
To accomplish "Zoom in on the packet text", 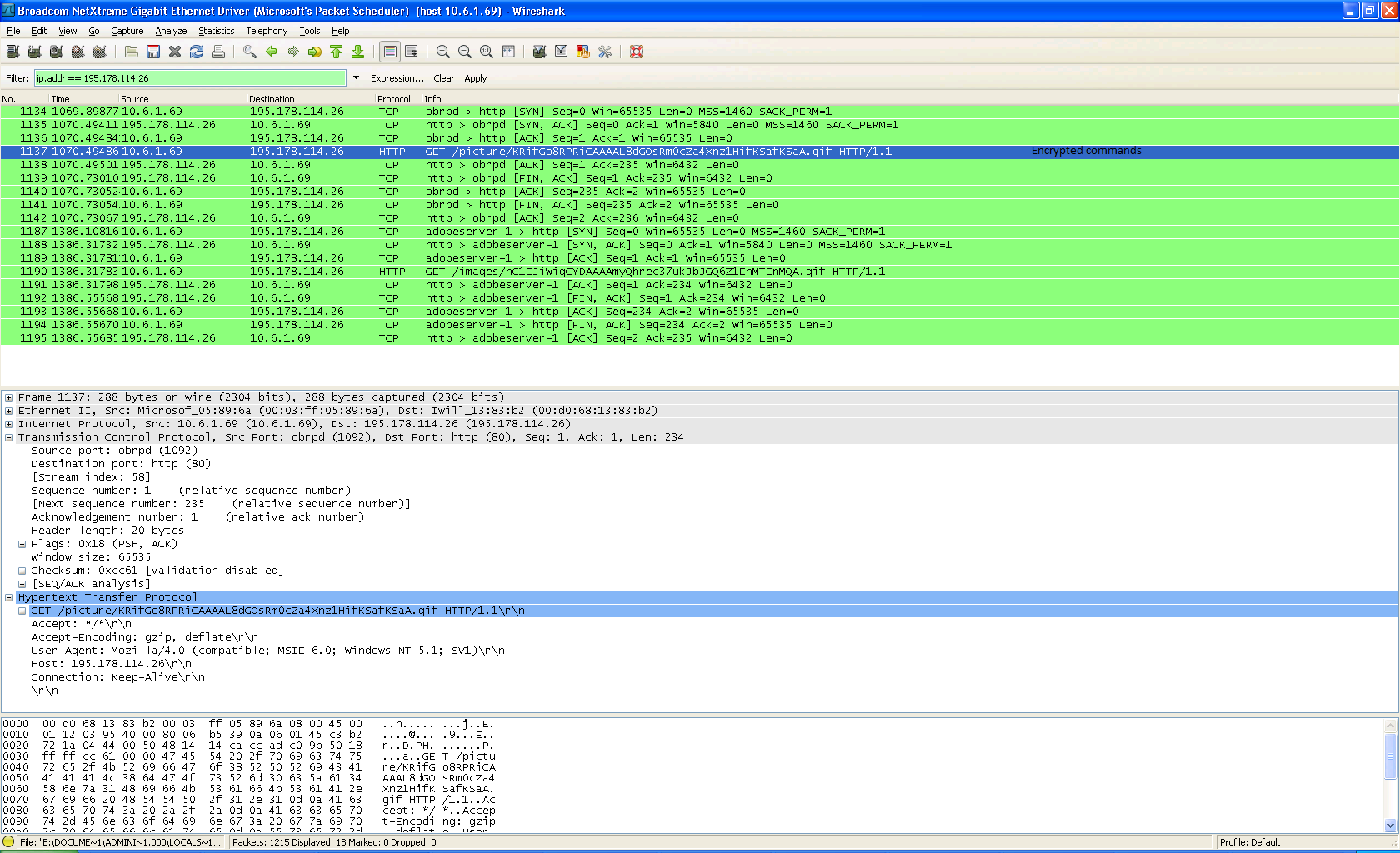I will (x=443, y=52).
